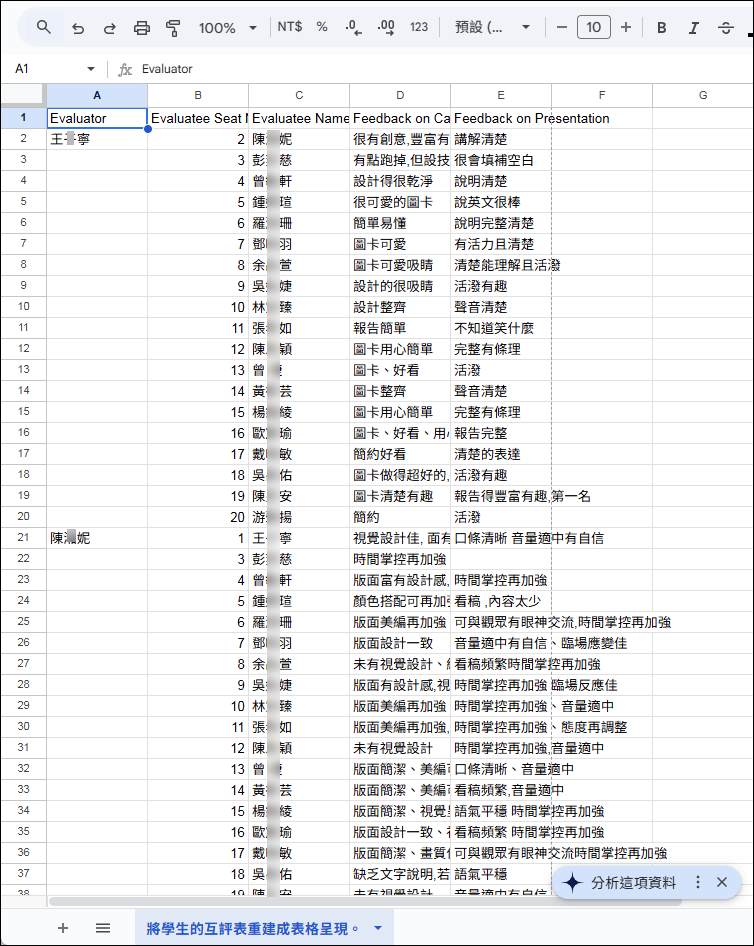
Task: Click cell with 很可愛的圖卡
Action: (400, 202)
